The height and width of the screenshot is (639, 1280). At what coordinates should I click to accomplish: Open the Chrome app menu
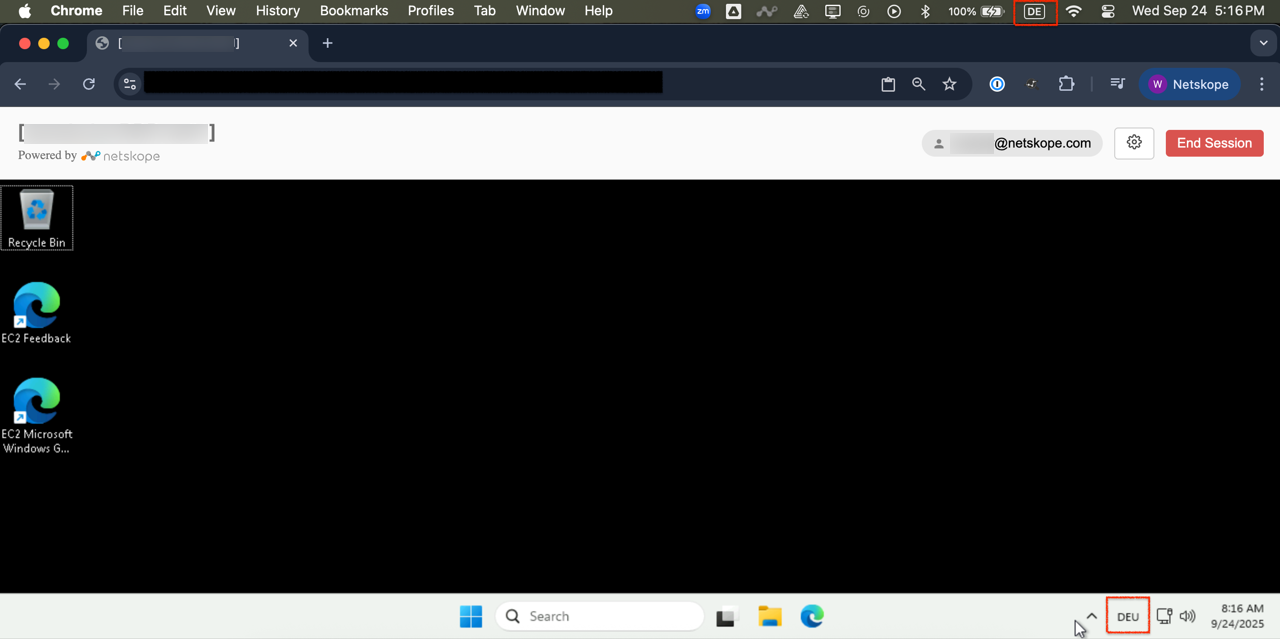[x=77, y=11]
